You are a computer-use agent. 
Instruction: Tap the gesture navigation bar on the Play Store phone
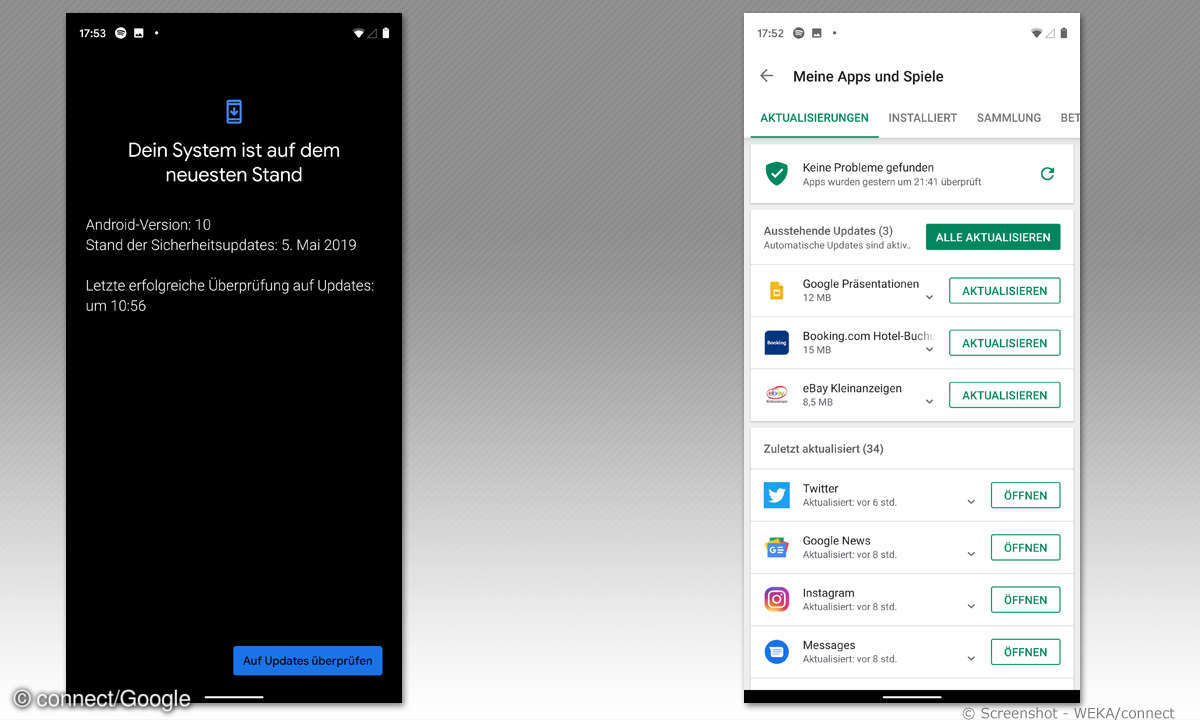pos(912,696)
